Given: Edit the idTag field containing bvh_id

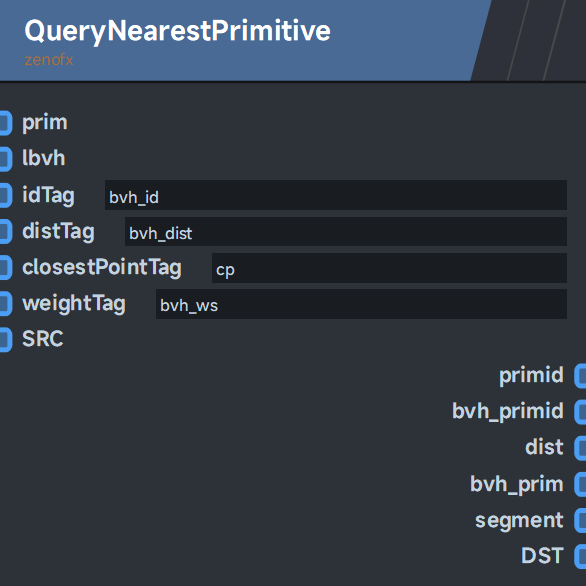Looking at the screenshot, I should (x=336, y=195).
